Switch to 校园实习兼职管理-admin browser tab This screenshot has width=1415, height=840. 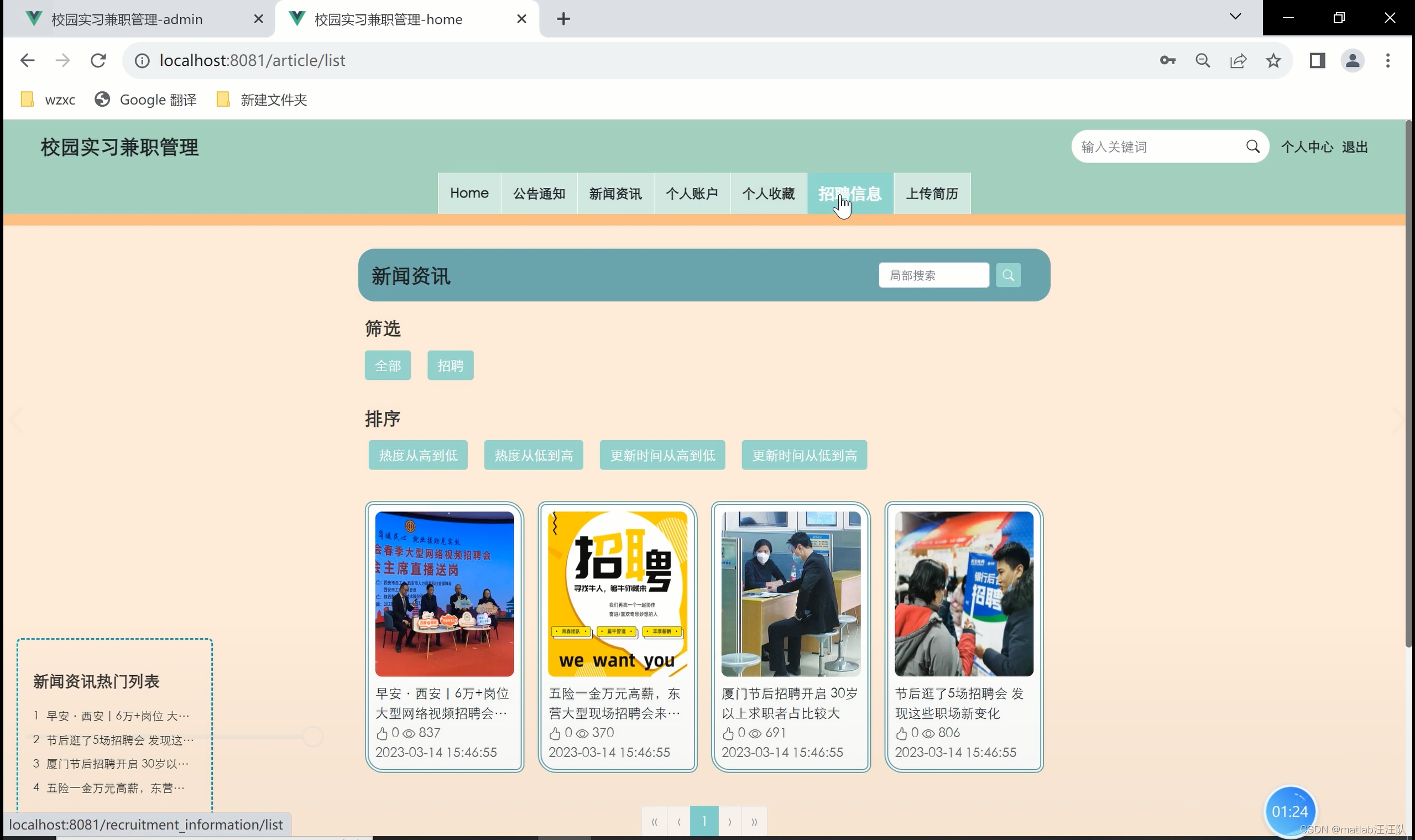click(127, 19)
